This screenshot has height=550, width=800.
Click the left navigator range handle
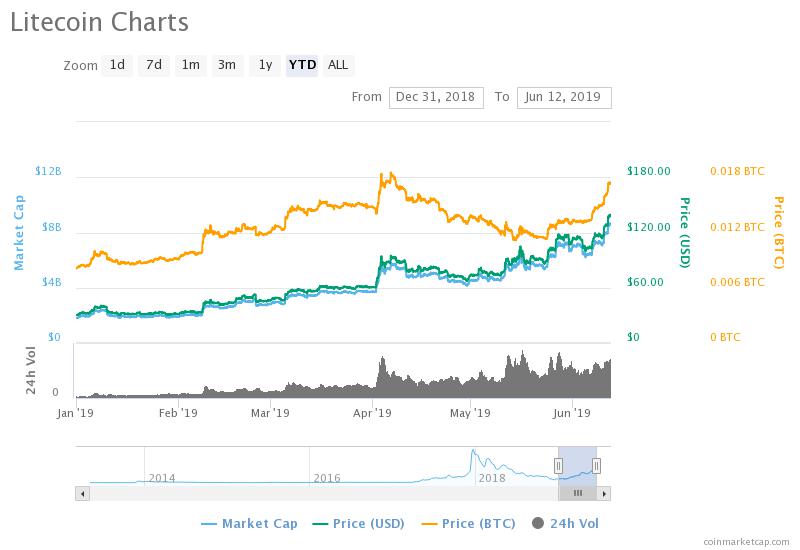pyautogui.click(x=559, y=466)
